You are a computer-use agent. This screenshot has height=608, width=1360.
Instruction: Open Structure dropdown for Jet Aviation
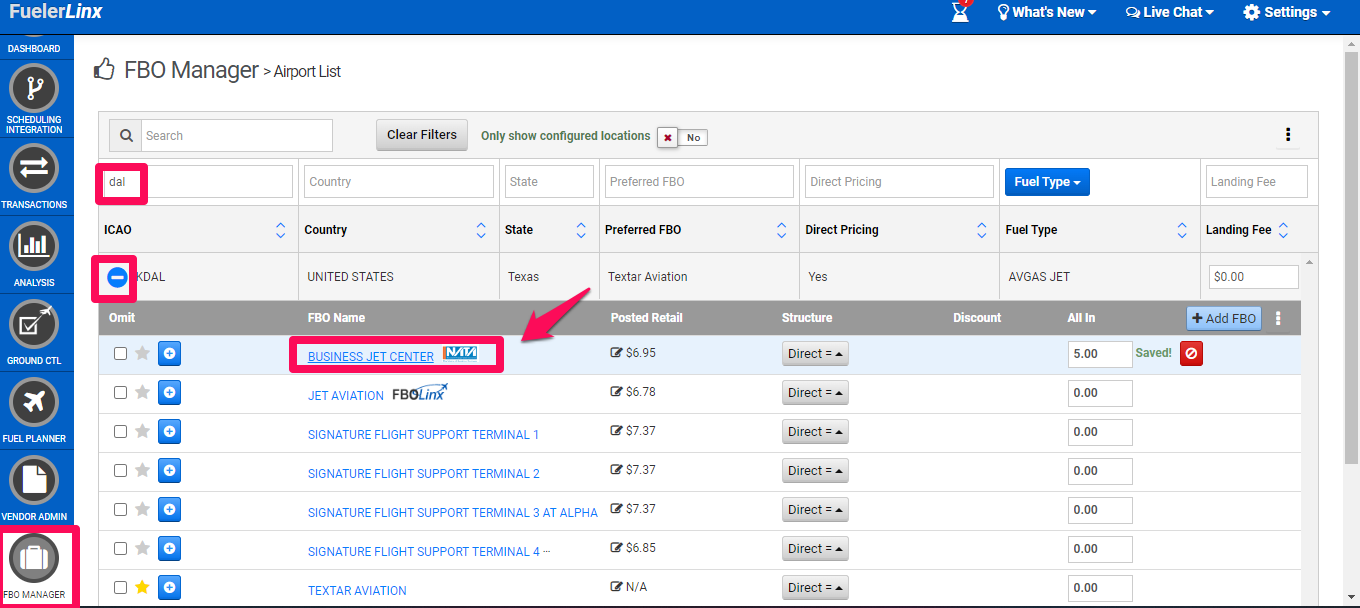point(814,393)
